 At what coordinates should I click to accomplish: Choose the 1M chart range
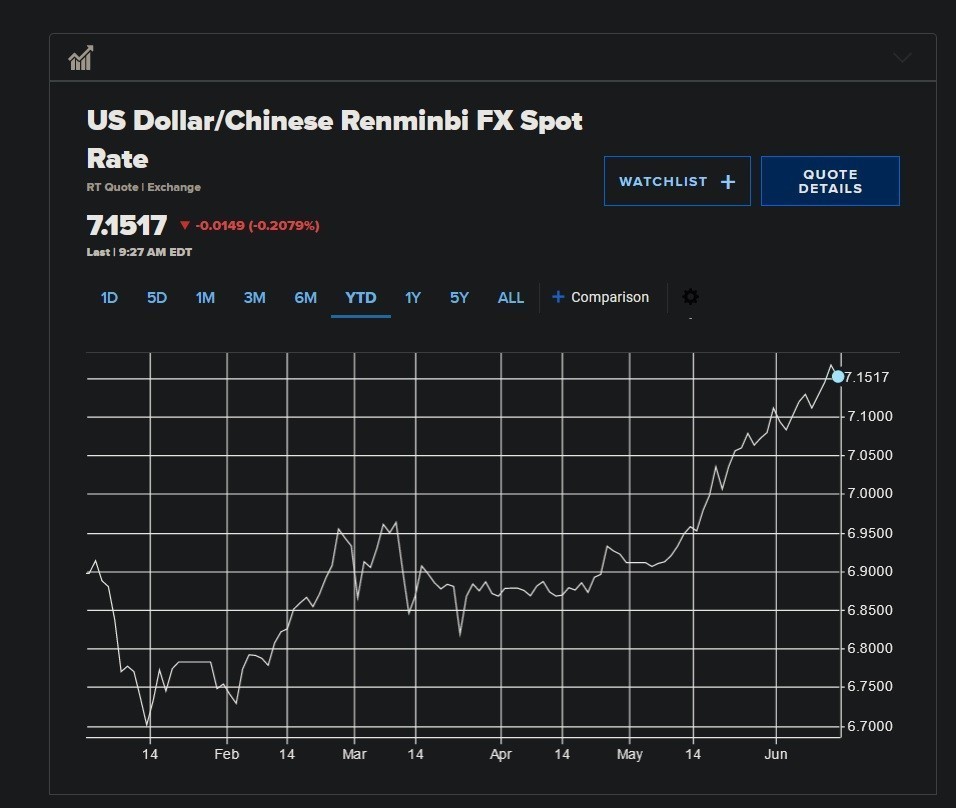pyautogui.click(x=205, y=298)
